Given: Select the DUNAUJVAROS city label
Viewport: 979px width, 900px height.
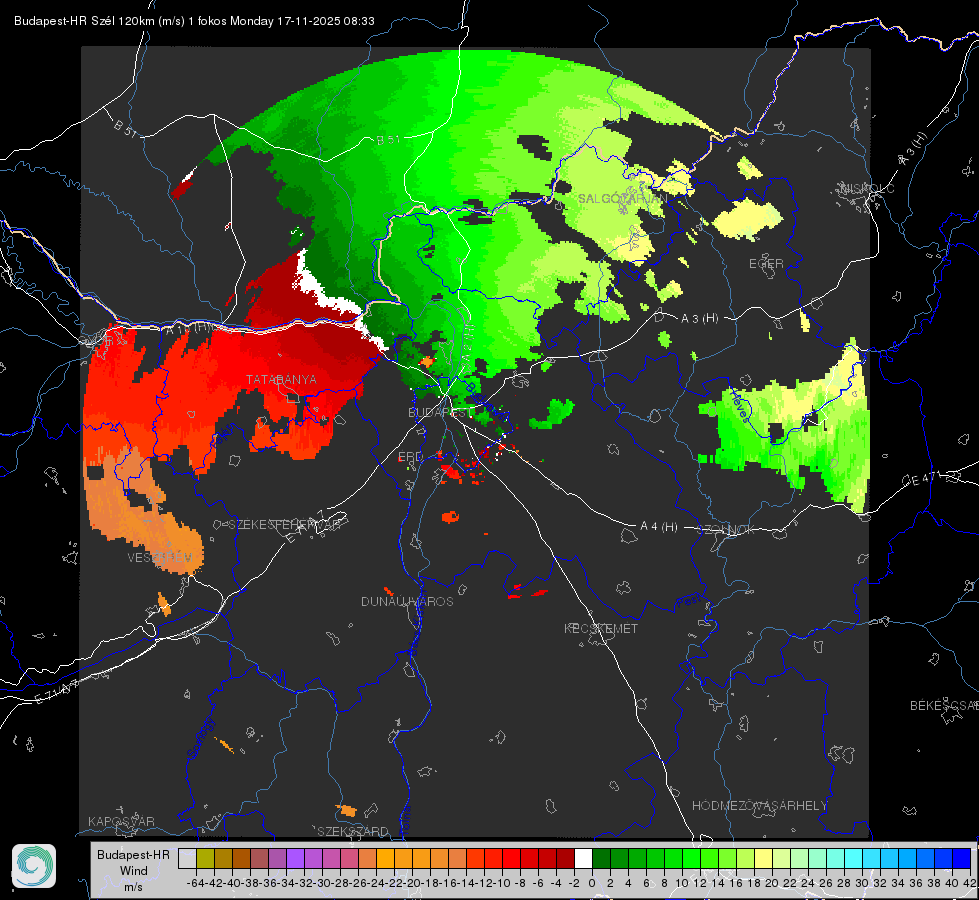Looking at the screenshot, I should 407,601.
